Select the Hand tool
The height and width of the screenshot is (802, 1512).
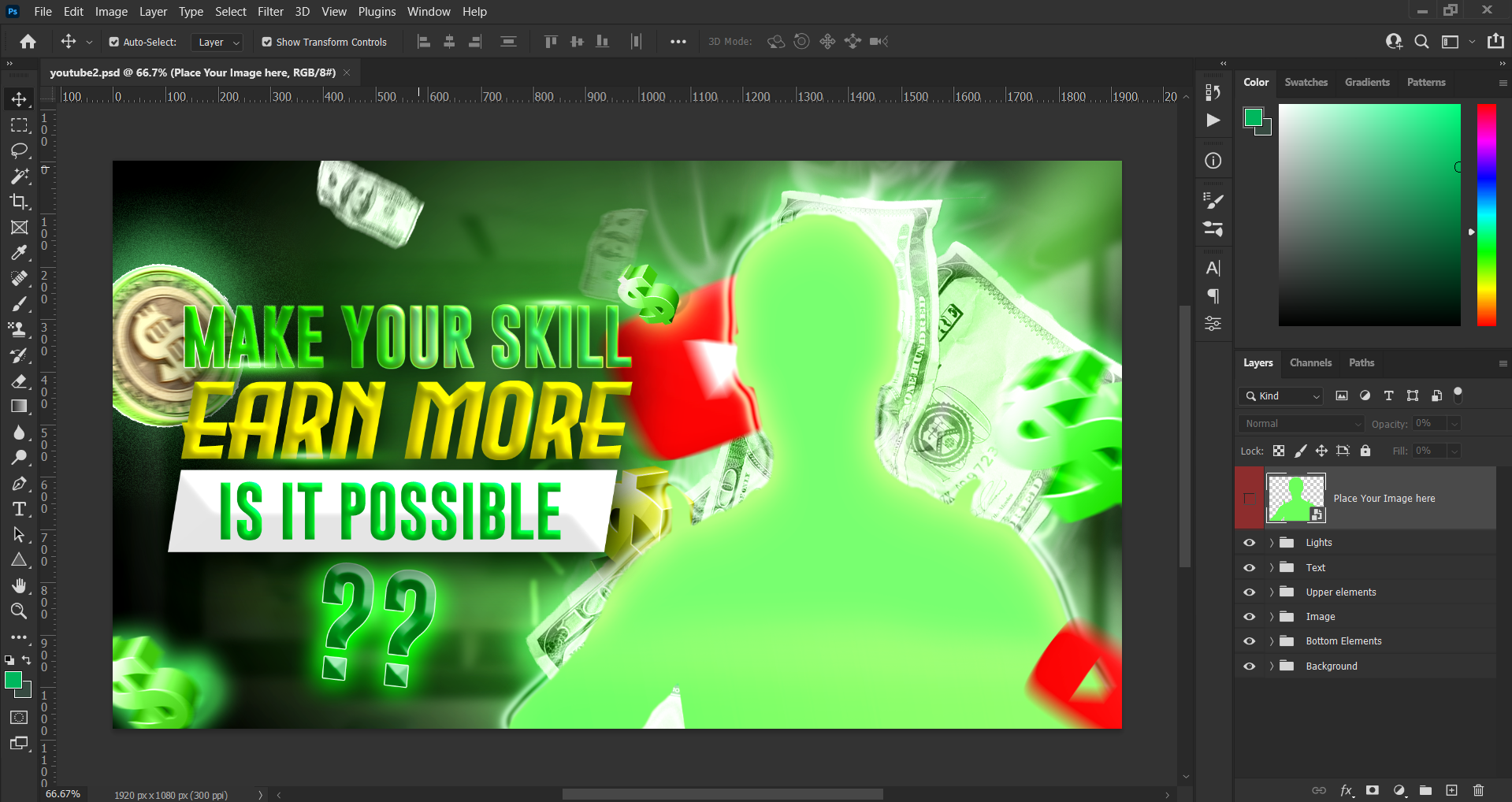[19, 585]
